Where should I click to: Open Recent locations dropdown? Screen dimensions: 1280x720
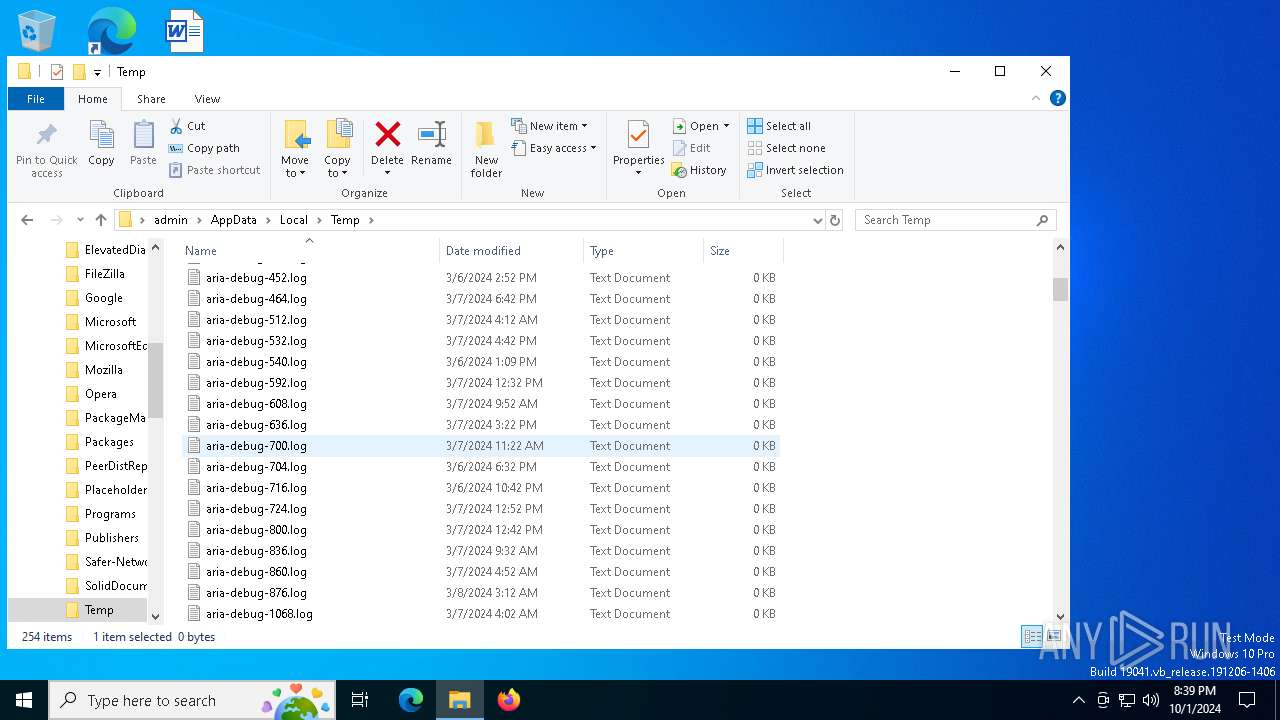point(80,220)
